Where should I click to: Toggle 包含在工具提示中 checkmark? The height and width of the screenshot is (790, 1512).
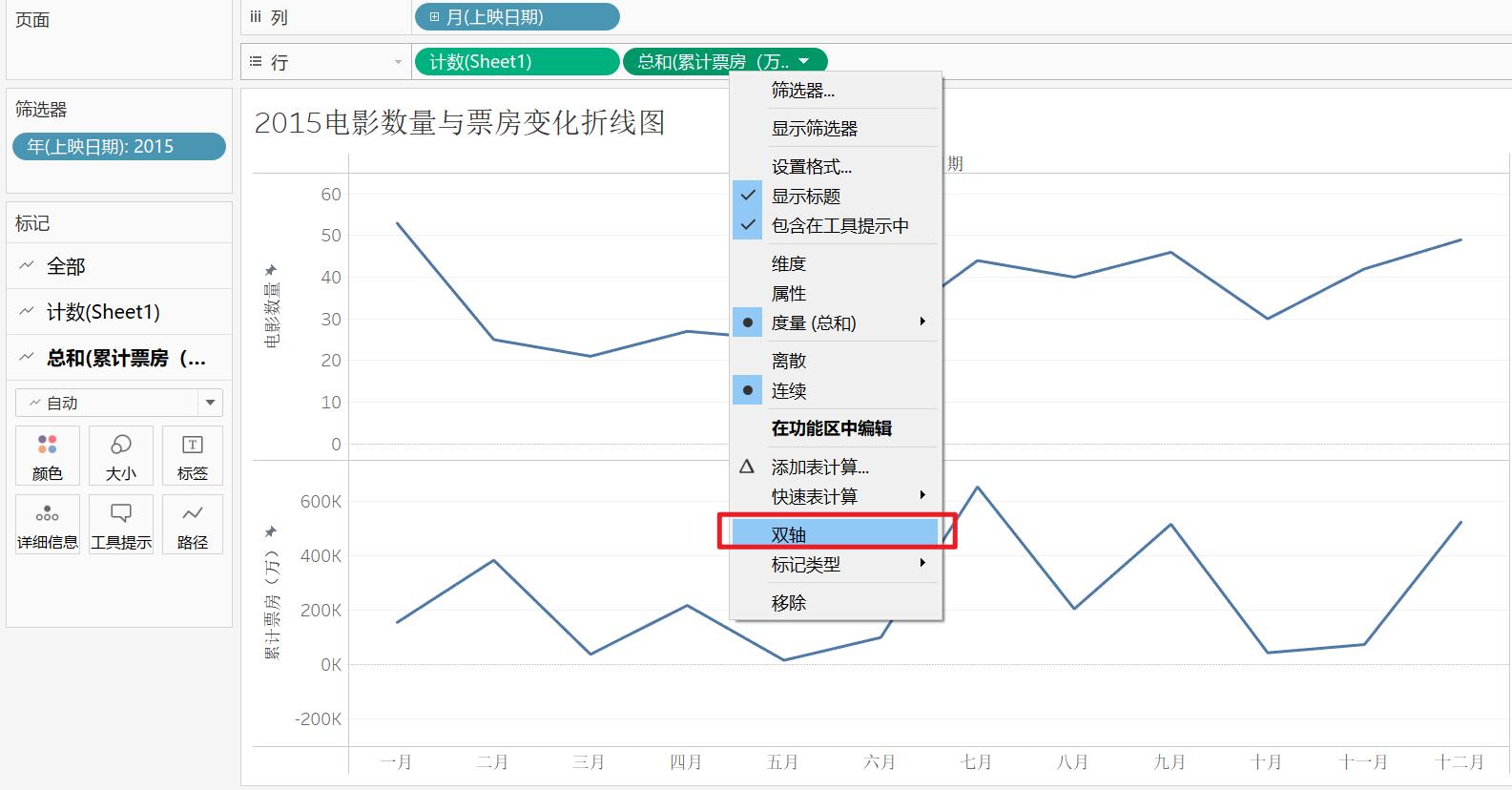tap(748, 225)
